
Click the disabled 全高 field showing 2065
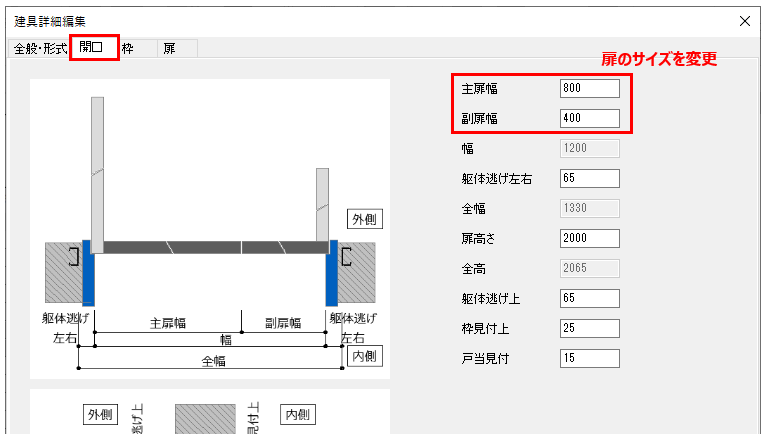tap(589, 269)
